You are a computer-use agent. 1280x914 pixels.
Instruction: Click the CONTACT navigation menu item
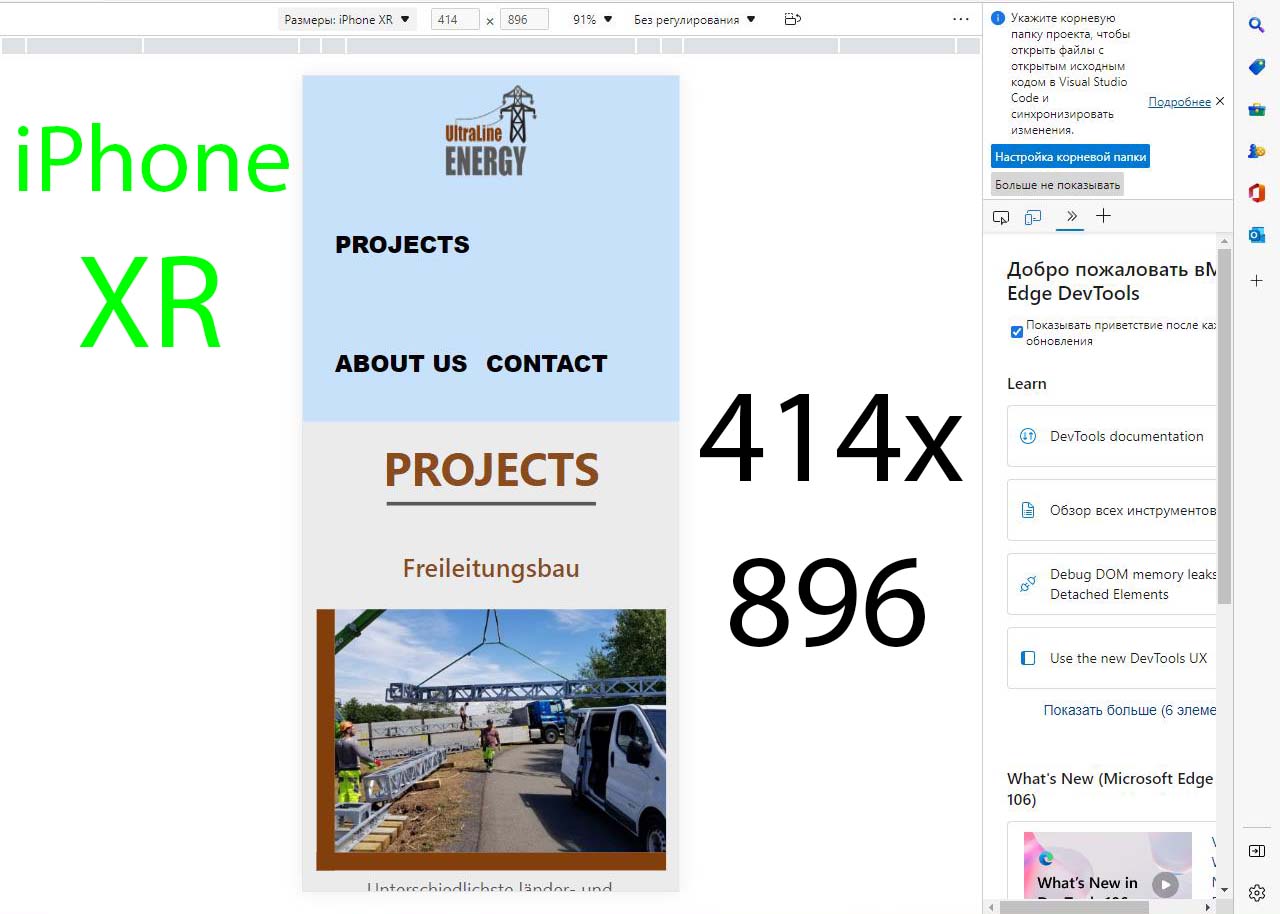tap(546, 364)
